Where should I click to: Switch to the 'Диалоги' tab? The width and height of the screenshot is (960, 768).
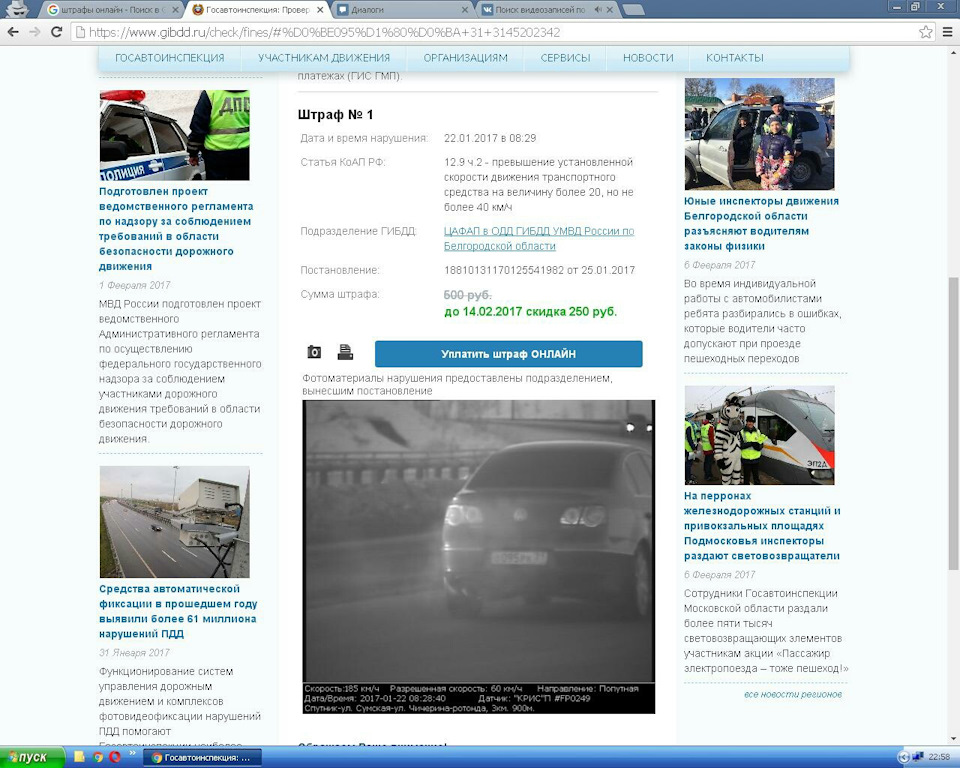point(401,10)
